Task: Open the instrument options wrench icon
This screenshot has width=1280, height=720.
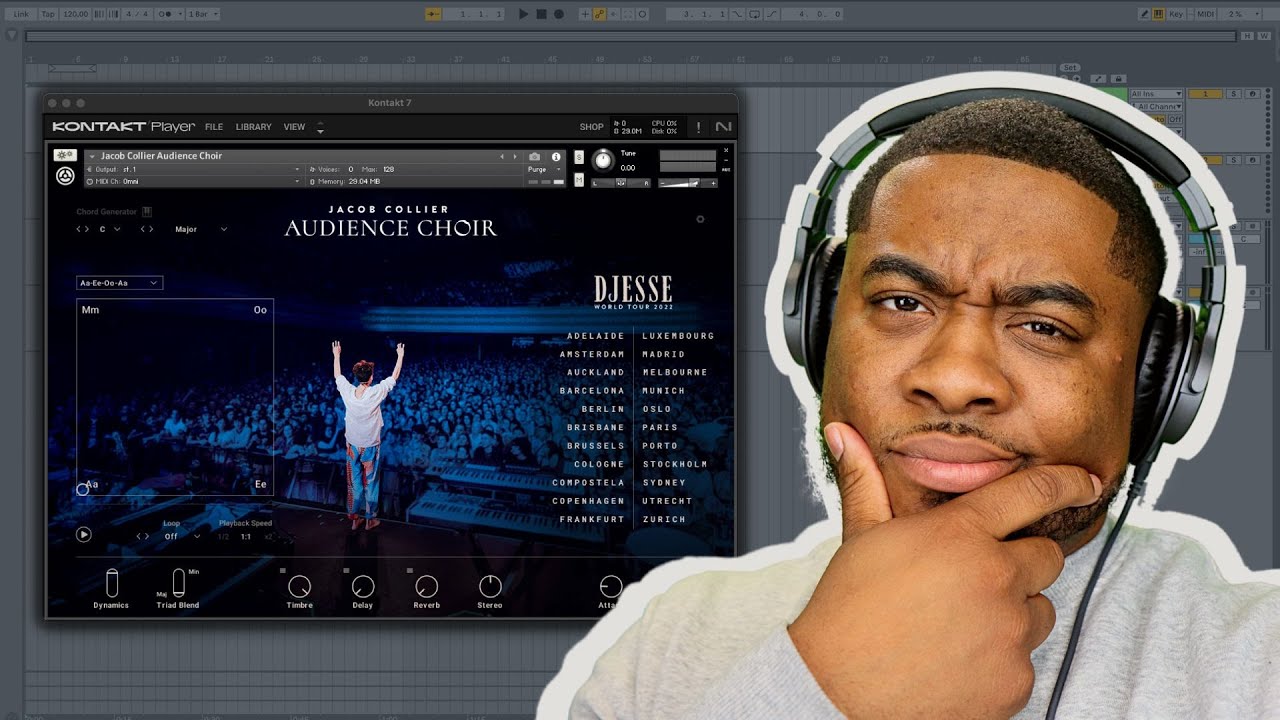Action: pos(65,156)
